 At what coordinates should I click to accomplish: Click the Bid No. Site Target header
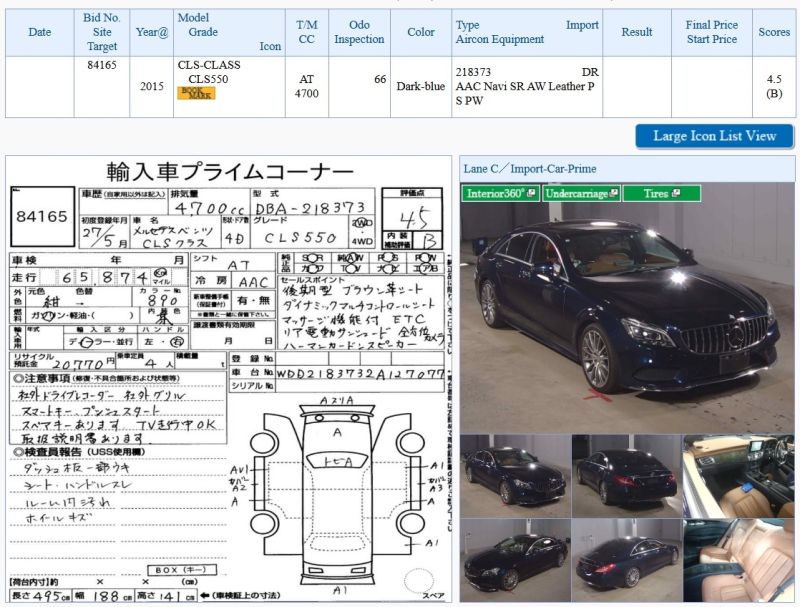[x=102, y=32]
